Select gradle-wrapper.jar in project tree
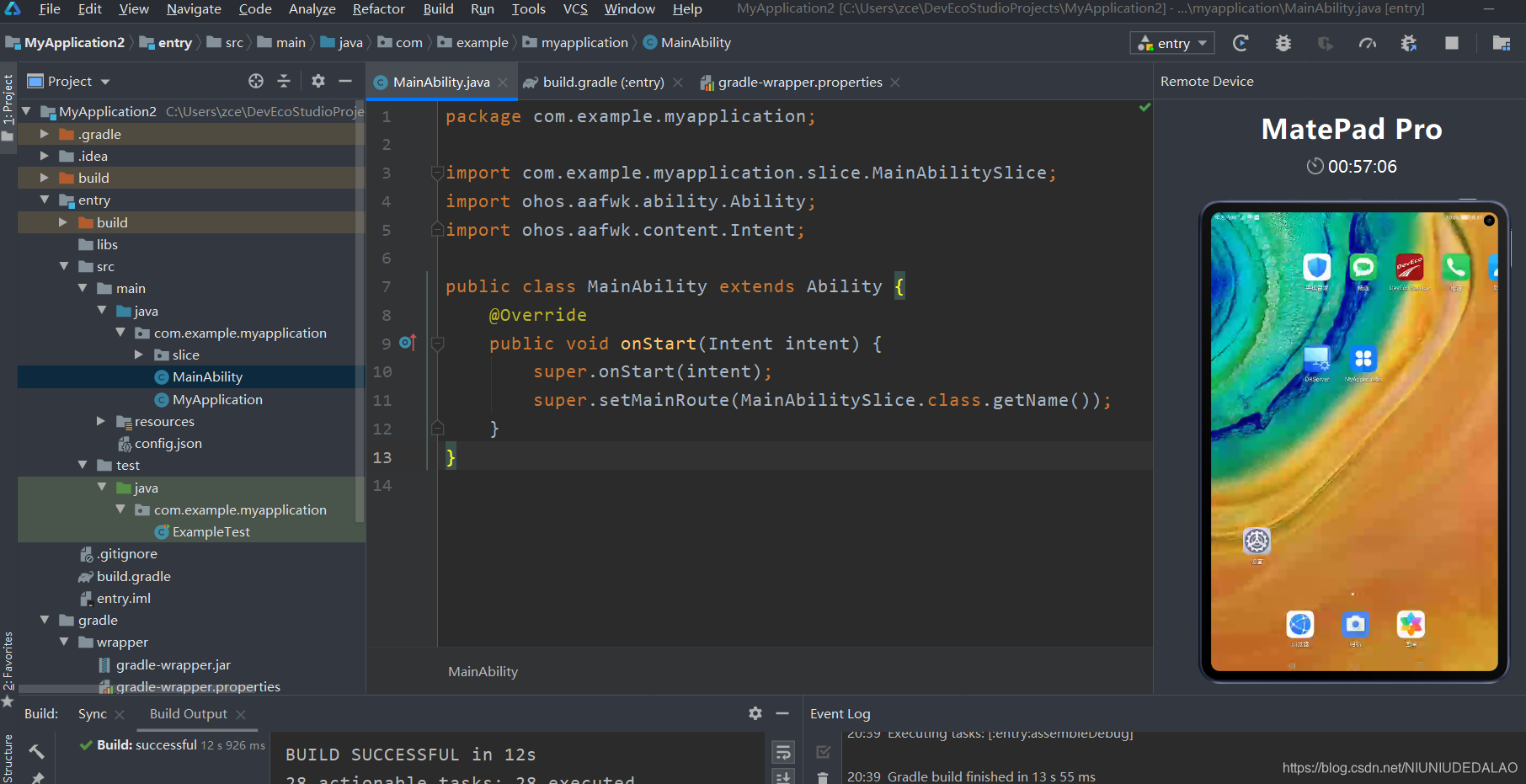 tap(173, 664)
